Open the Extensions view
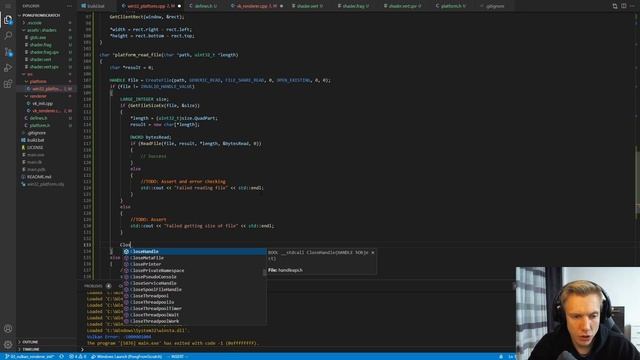This screenshot has height=360, width=640. point(8,84)
